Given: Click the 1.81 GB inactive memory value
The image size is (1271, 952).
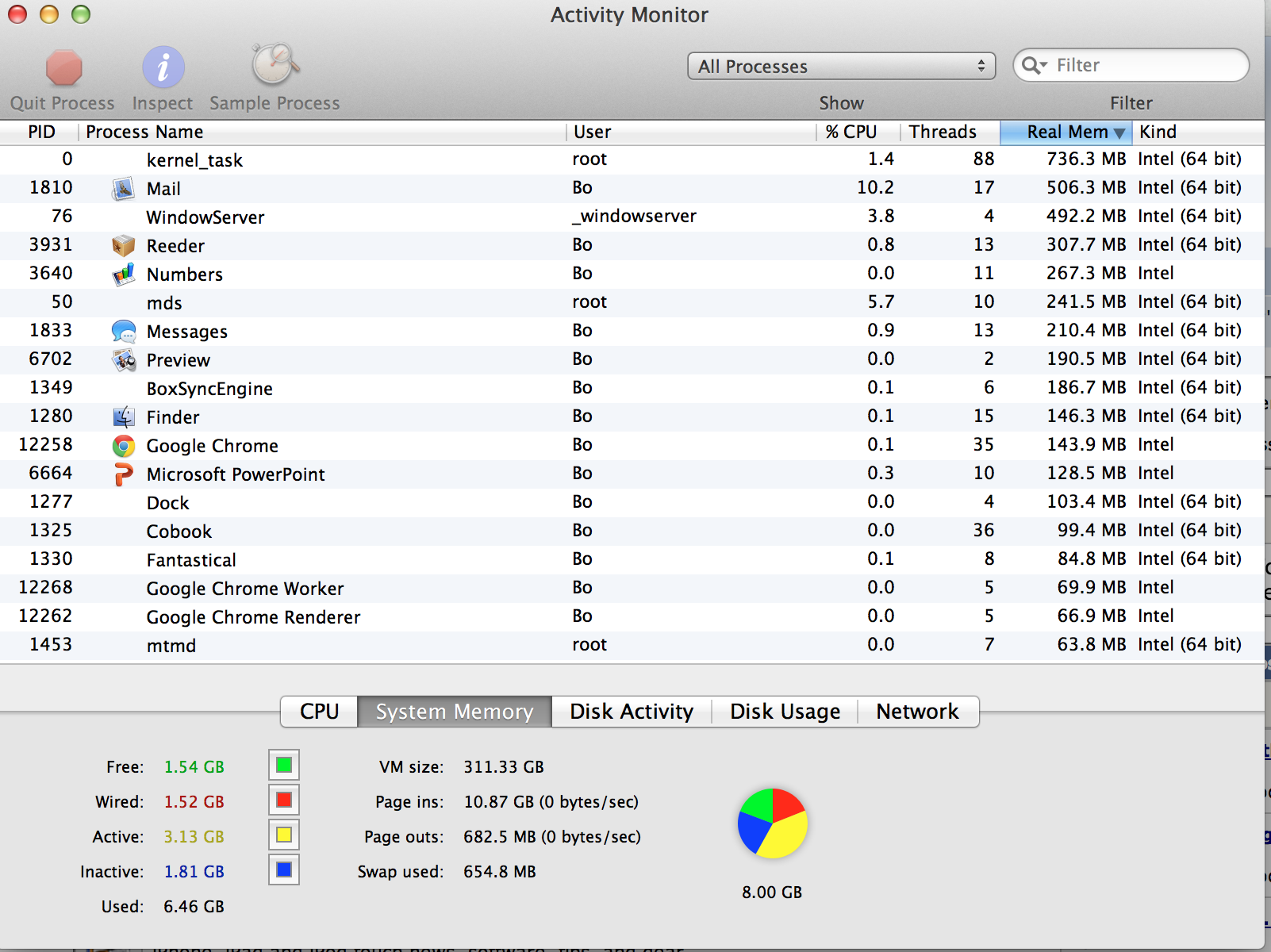Looking at the screenshot, I should tap(194, 872).
